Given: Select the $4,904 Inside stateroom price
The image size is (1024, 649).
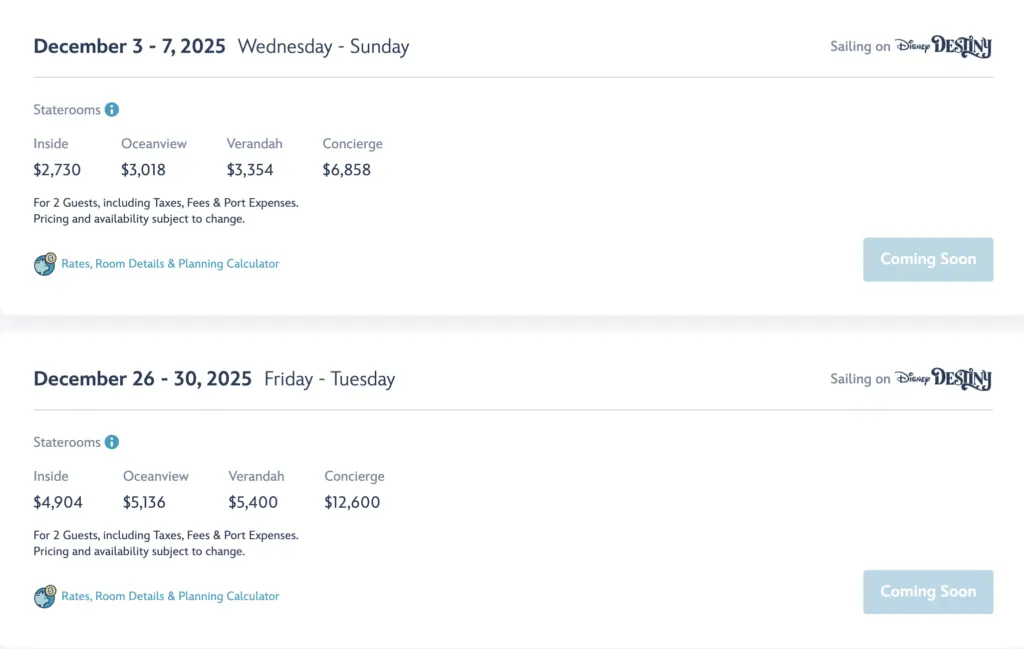Looking at the screenshot, I should [x=58, y=502].
